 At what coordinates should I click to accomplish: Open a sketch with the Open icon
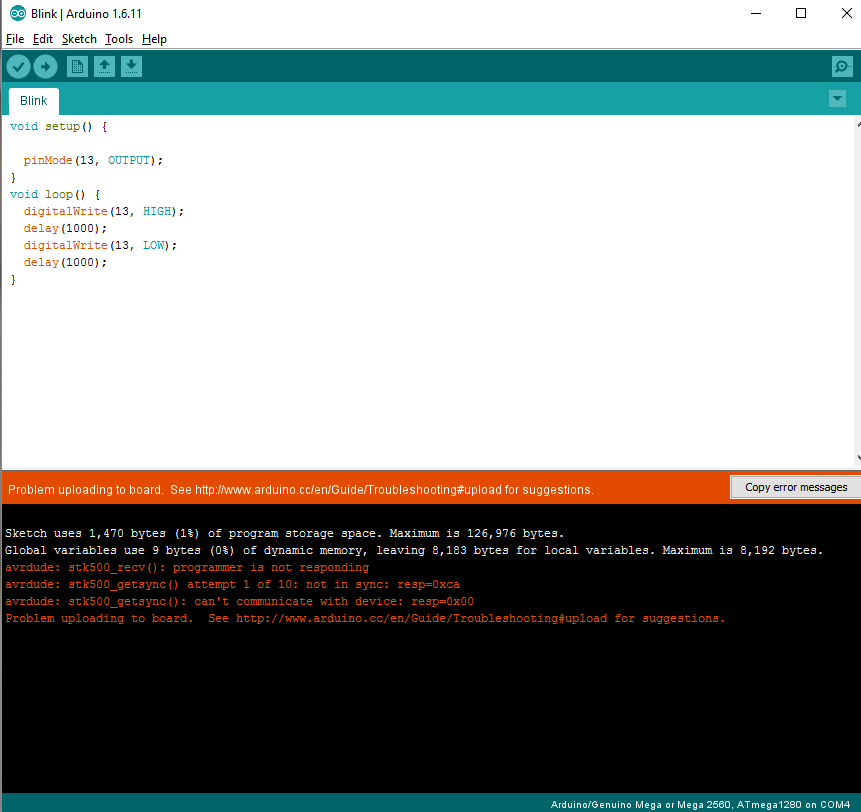point(104,67)
